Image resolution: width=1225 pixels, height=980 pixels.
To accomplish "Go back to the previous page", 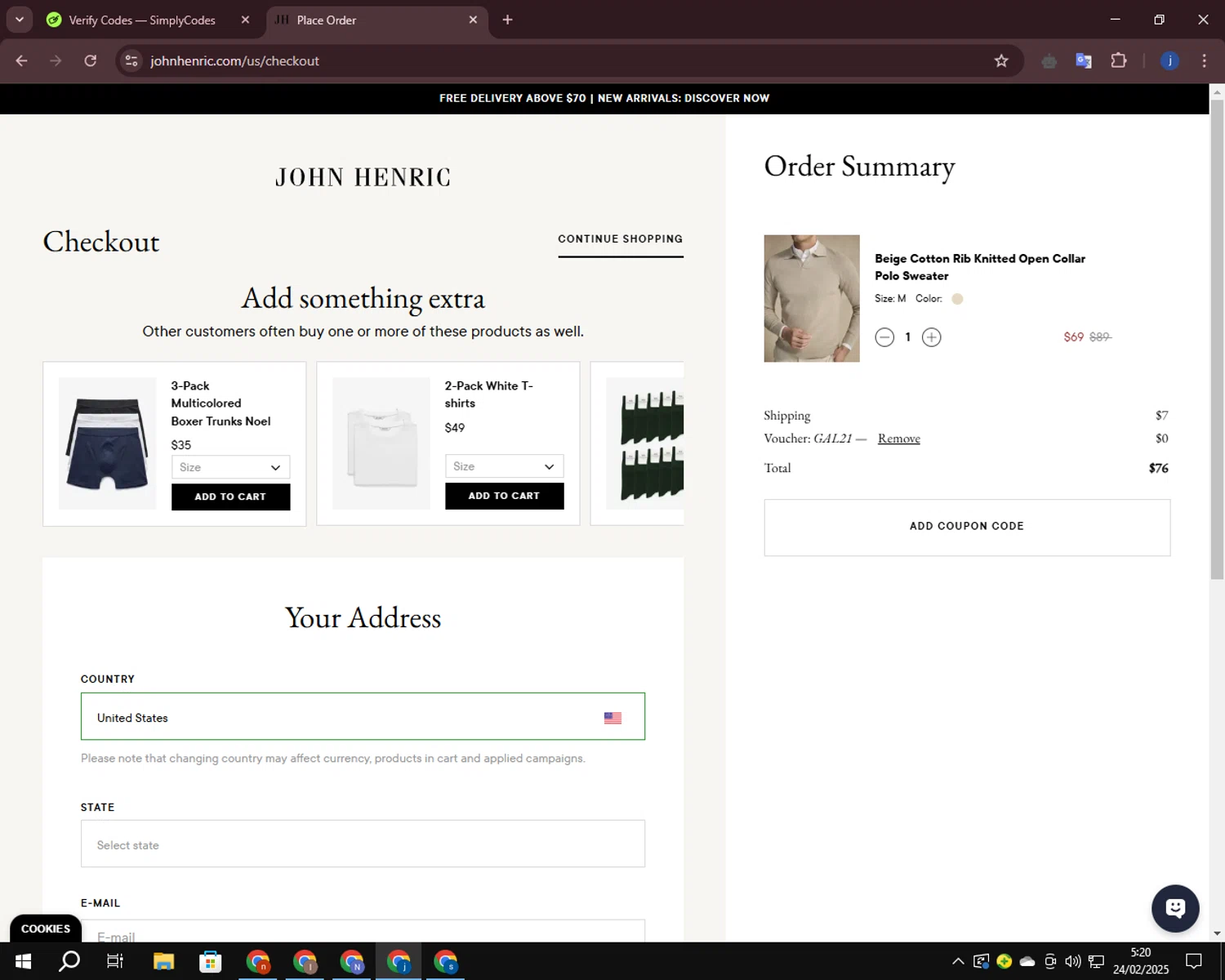I will point(21,60).
